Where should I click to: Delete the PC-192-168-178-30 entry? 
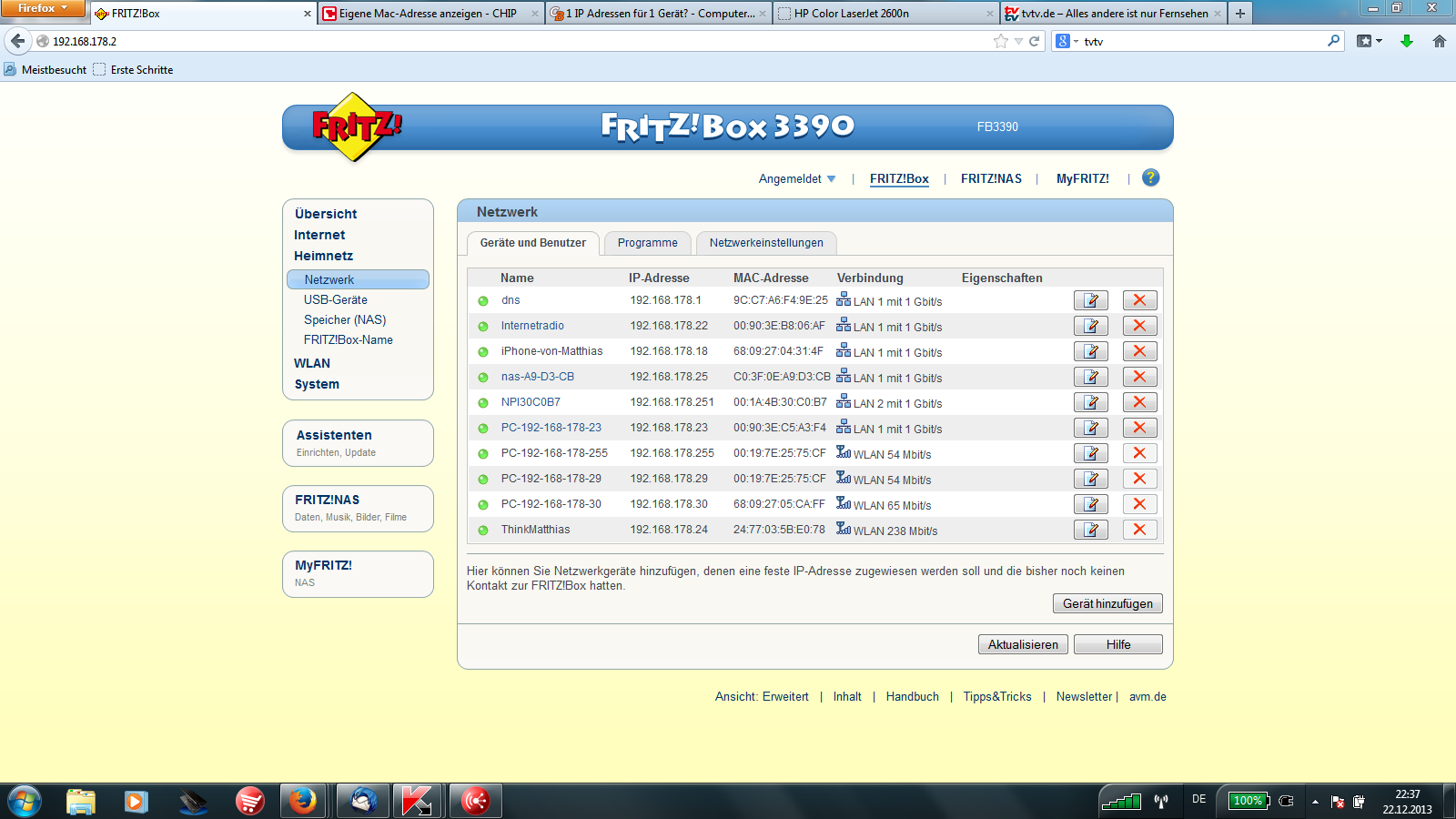1139,504
